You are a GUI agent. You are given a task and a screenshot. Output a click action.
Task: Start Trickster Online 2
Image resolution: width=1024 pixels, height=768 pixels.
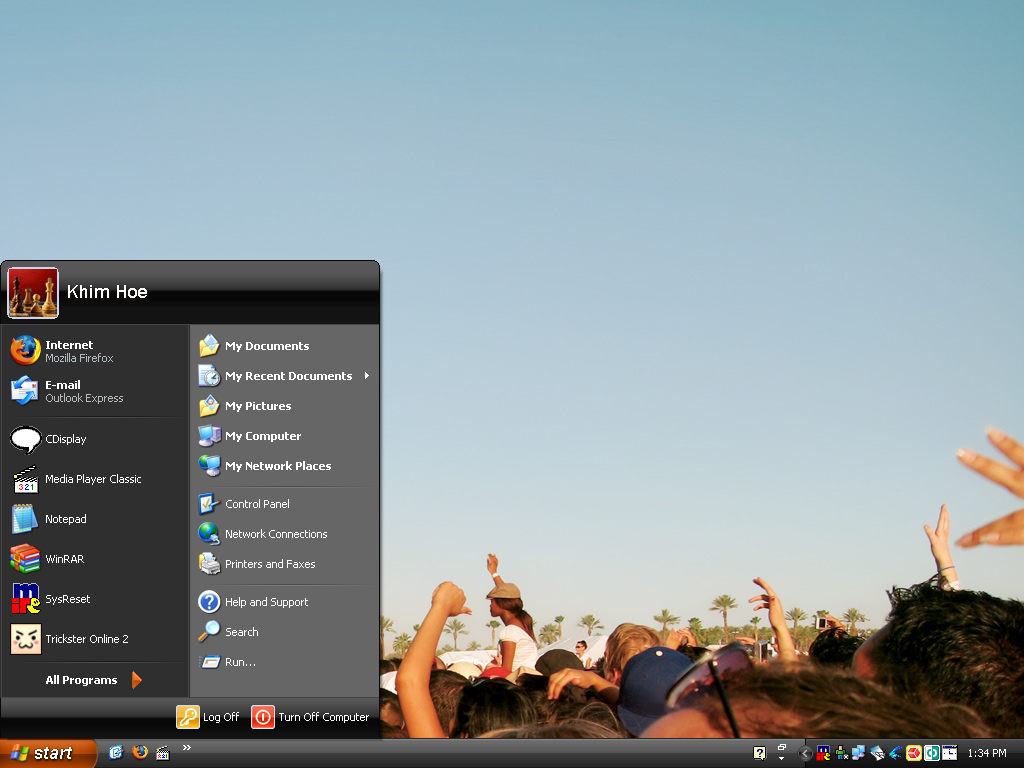(x=95, y=639)
